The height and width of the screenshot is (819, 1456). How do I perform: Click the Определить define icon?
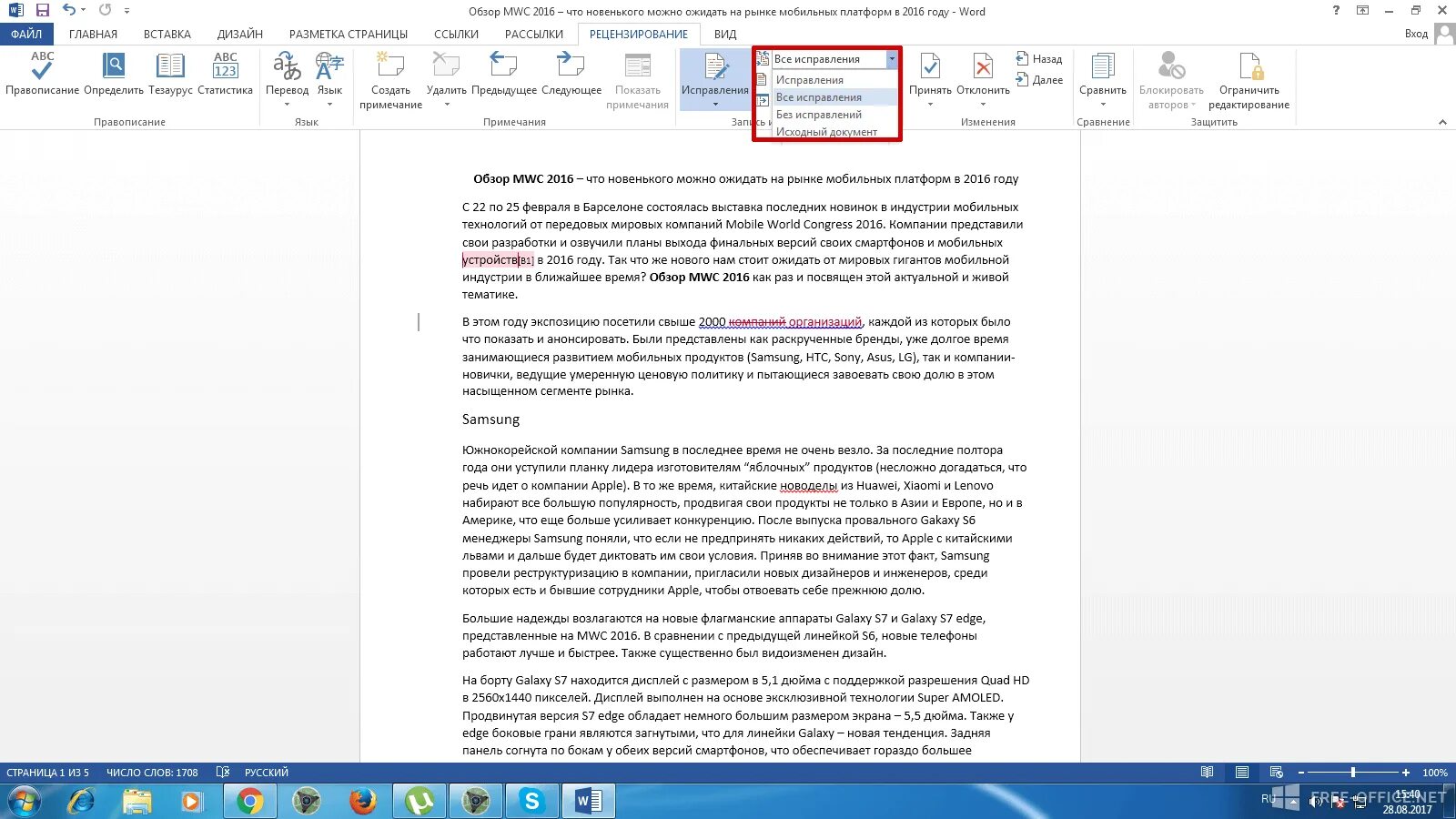click(x=114, y=73)
